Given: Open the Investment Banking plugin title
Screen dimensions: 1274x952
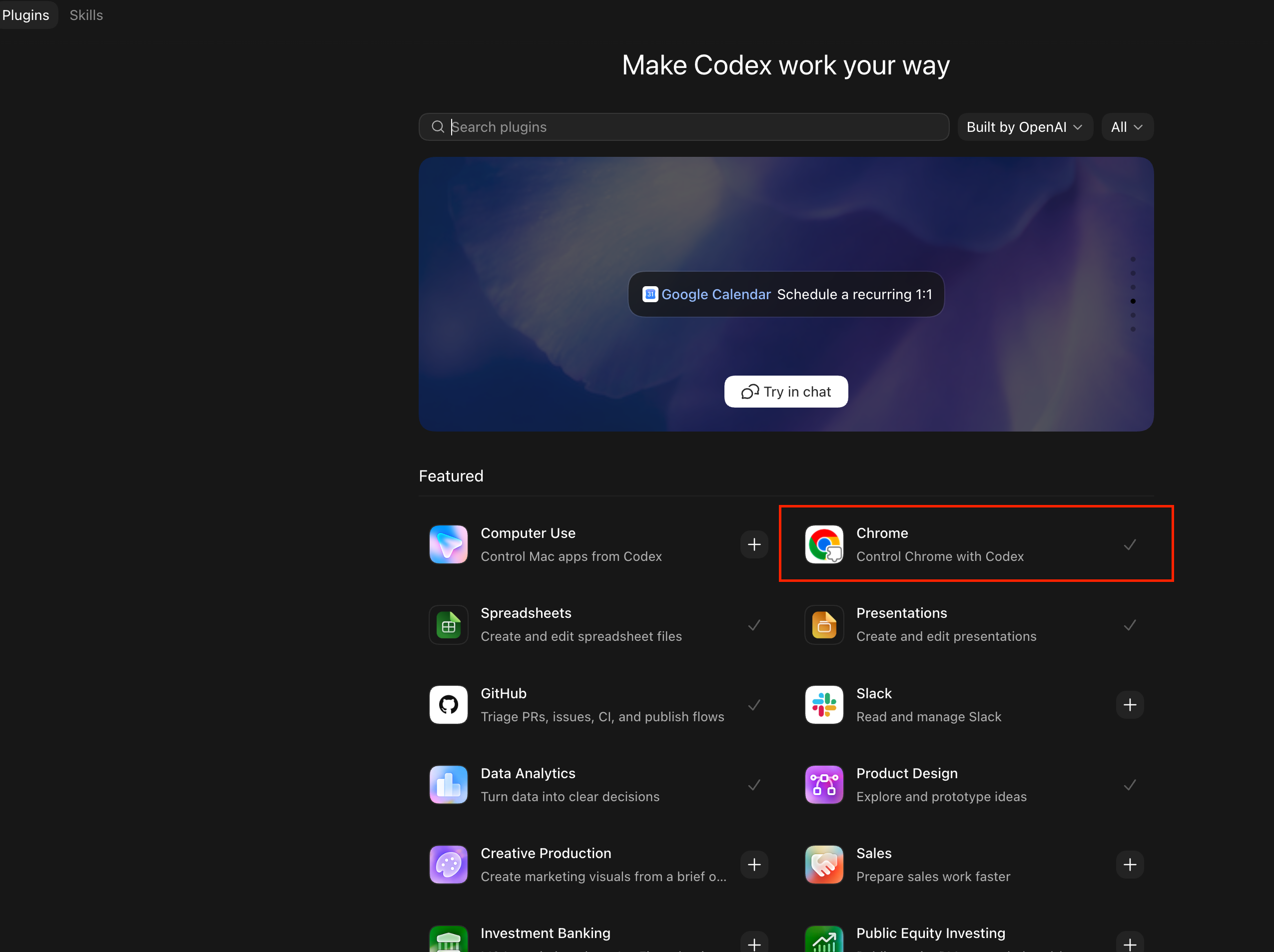Looking at the screenshot, I should (545, 933).
